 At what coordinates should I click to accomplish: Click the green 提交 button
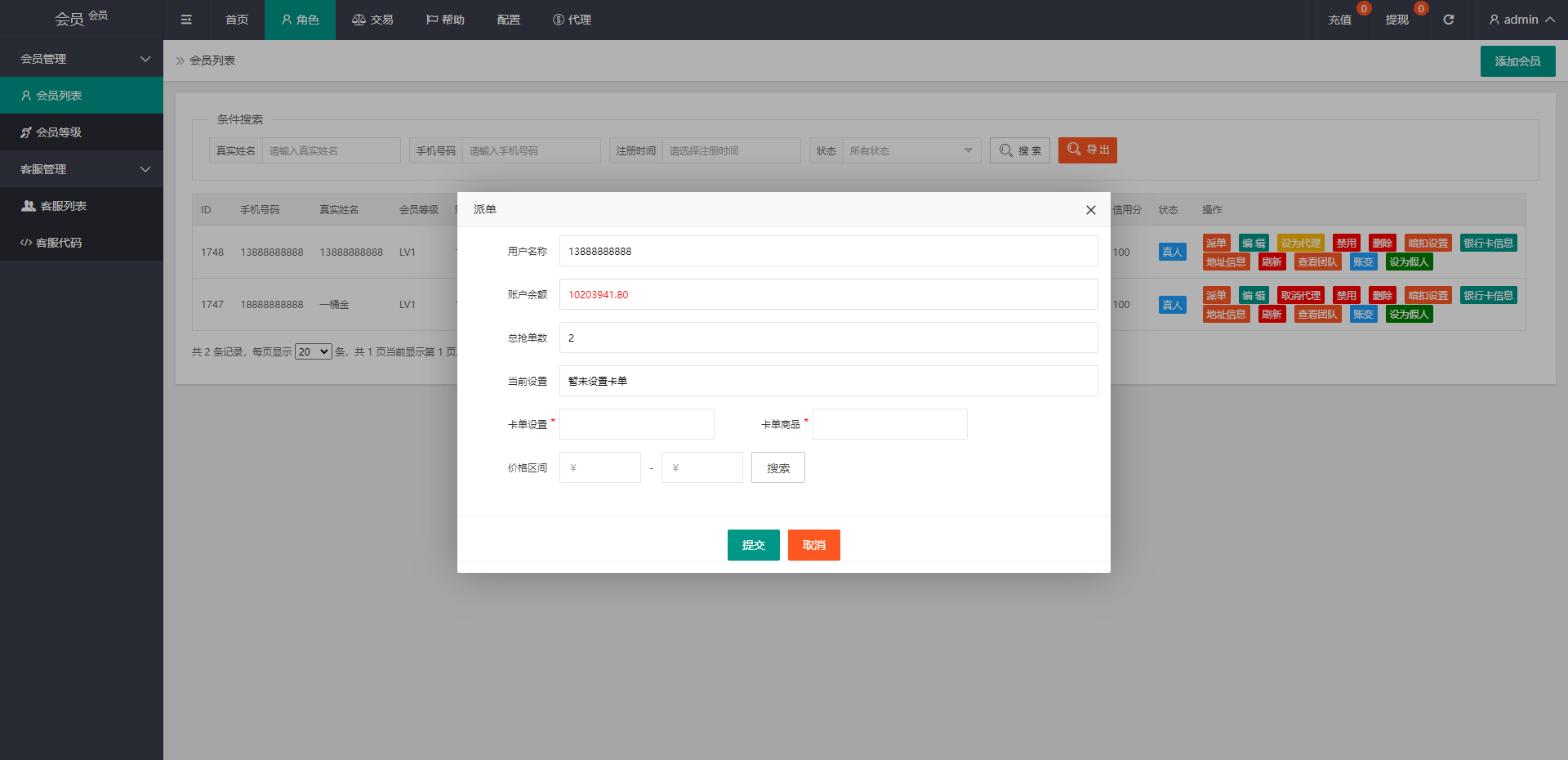(x=753, y=545)
